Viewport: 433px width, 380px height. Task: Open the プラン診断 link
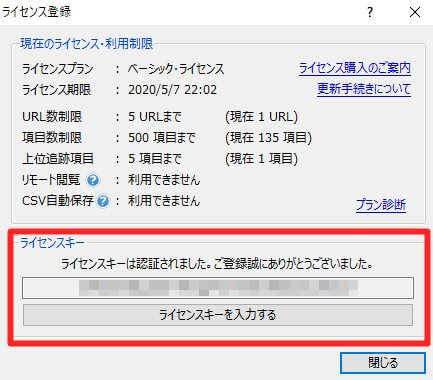[381, 205]
